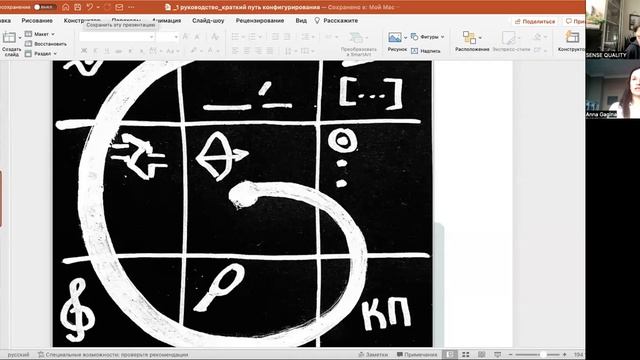This screenshot has width=640, height=360.
Task: Expand the Расположение dropdown arrow
Action: pyautogui.click(x=480, y=38)
